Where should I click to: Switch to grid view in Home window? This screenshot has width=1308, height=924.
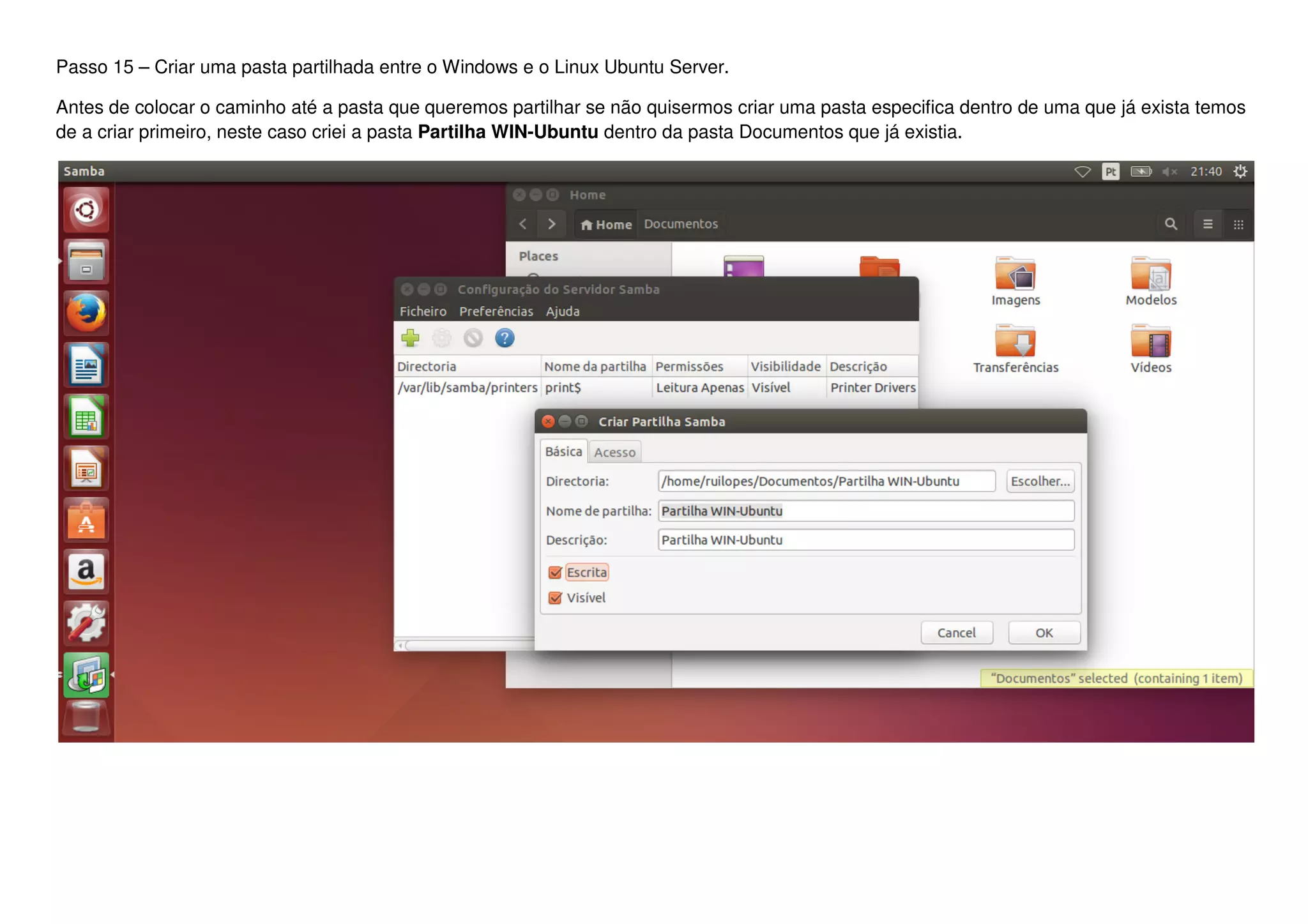point(1238,224)
